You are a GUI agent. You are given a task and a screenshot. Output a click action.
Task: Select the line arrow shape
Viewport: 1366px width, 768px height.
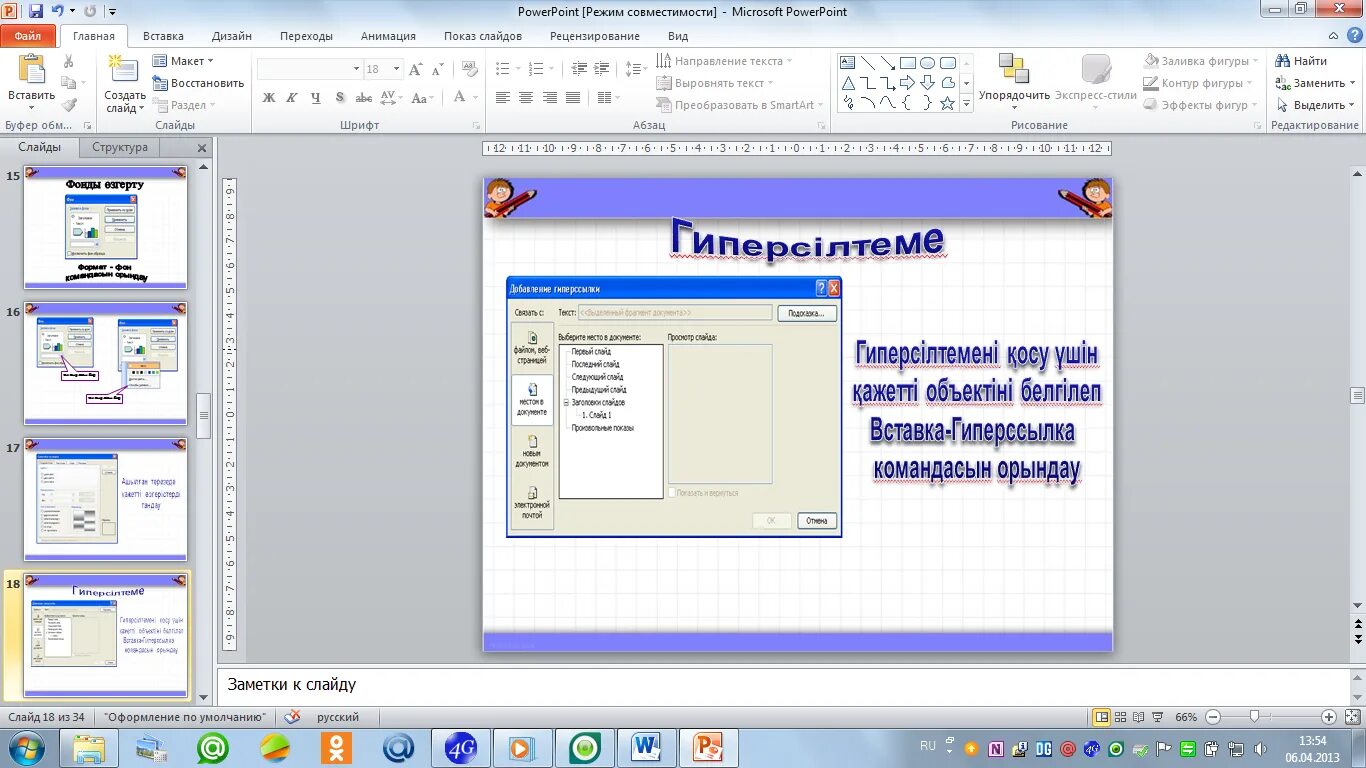(x=888, y=63)
